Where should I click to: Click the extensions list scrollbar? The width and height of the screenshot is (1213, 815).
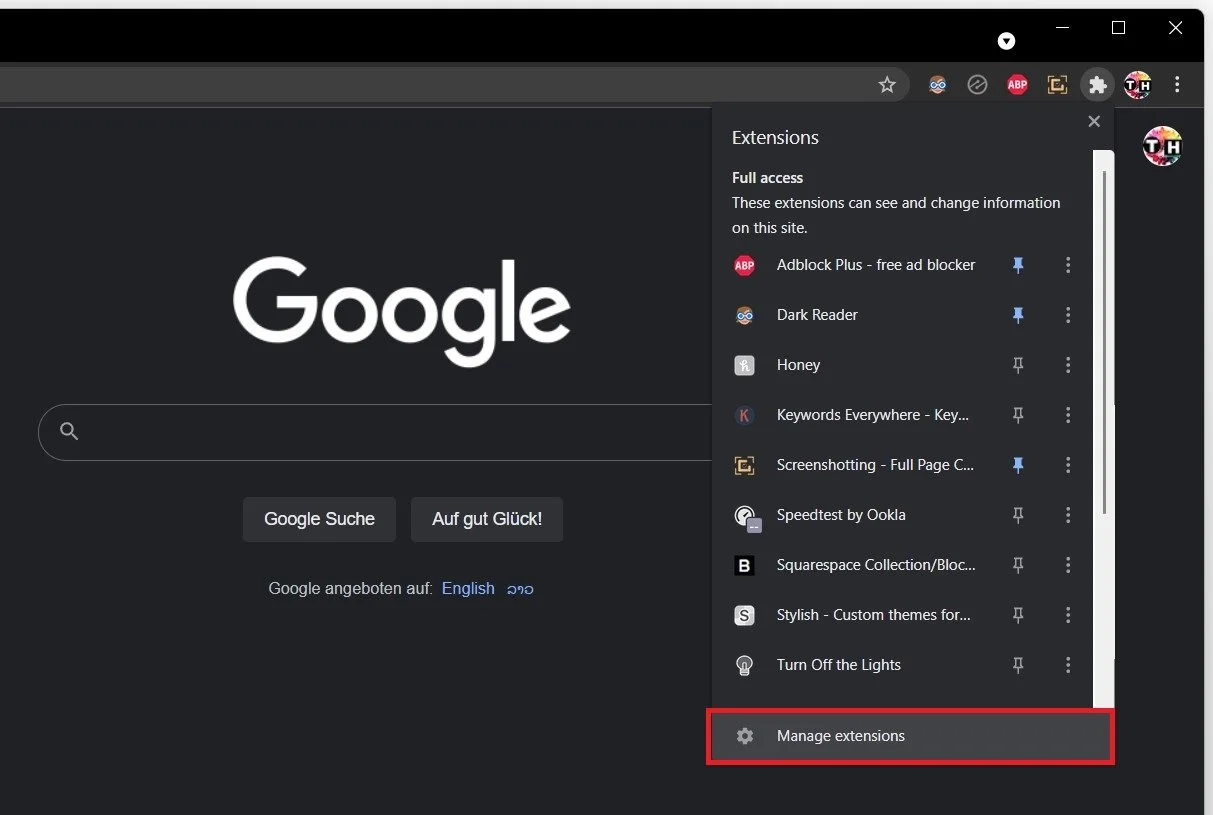tap(1104, 340)
